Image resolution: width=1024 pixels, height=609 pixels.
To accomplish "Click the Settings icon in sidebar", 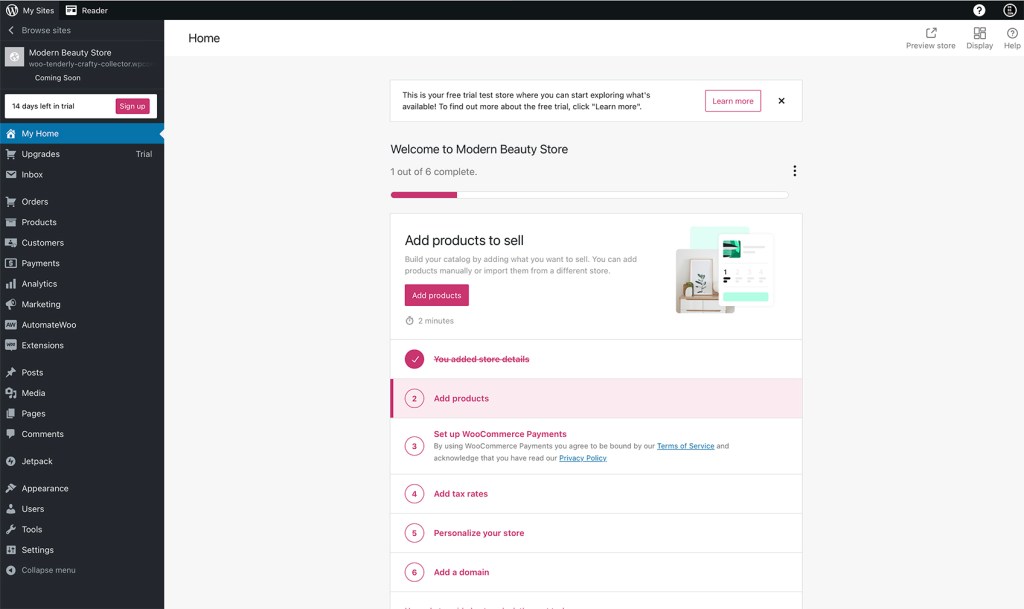I will pos(10,550).
